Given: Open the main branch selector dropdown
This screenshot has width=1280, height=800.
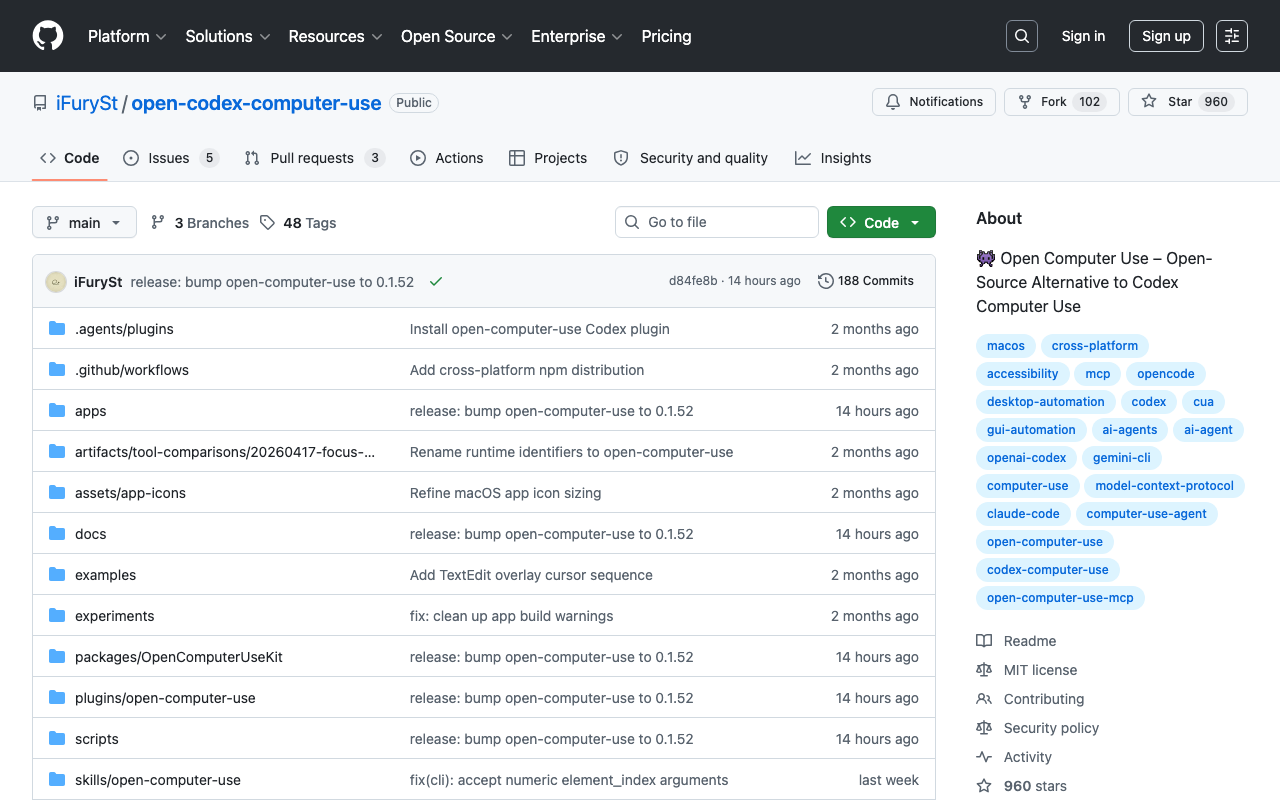Looking at the screenshot, I should (84, 222).
